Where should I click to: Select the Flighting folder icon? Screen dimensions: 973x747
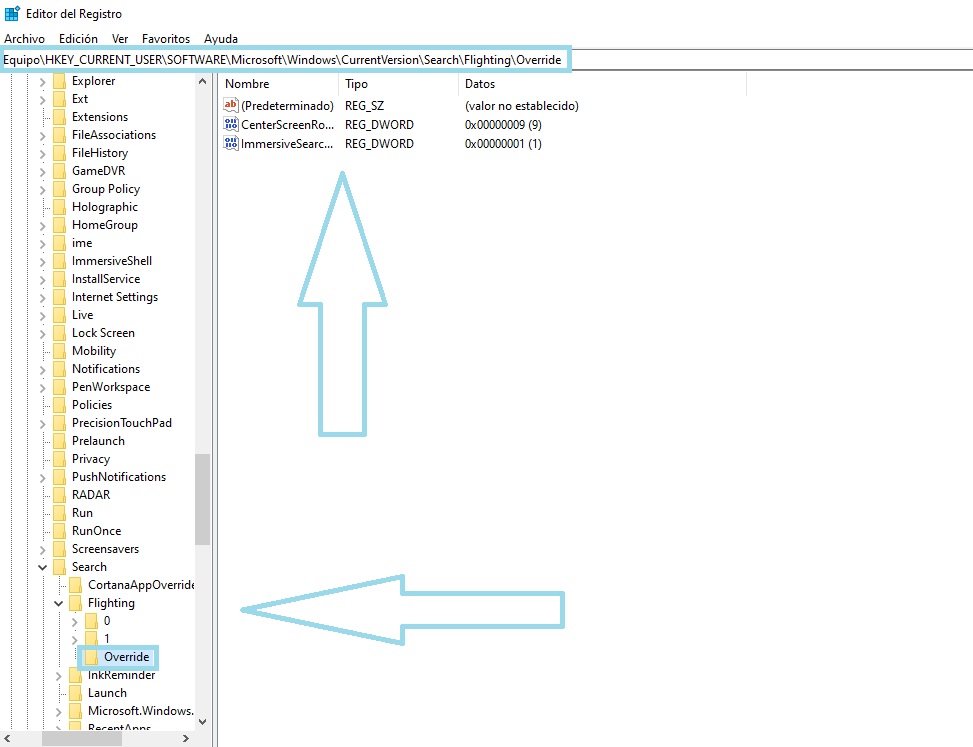pyautogui.click(x=75, y=602)
